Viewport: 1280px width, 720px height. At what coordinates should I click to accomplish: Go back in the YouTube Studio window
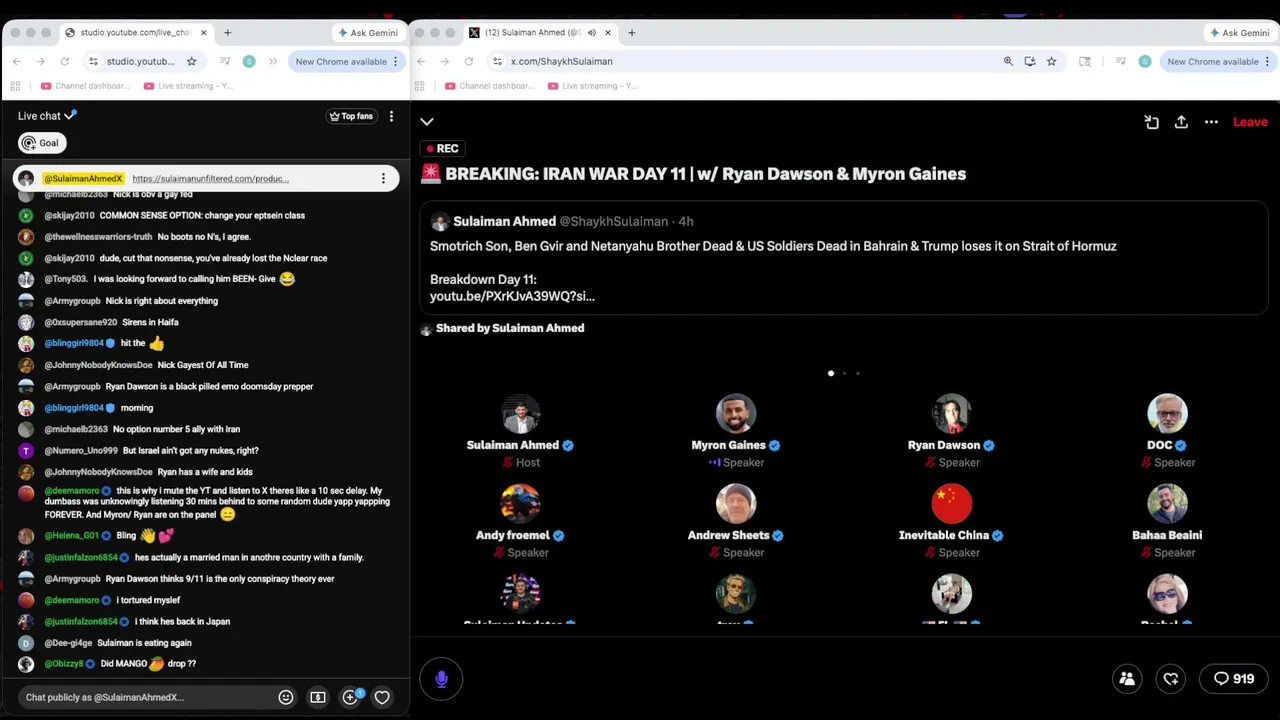point(16,61)
